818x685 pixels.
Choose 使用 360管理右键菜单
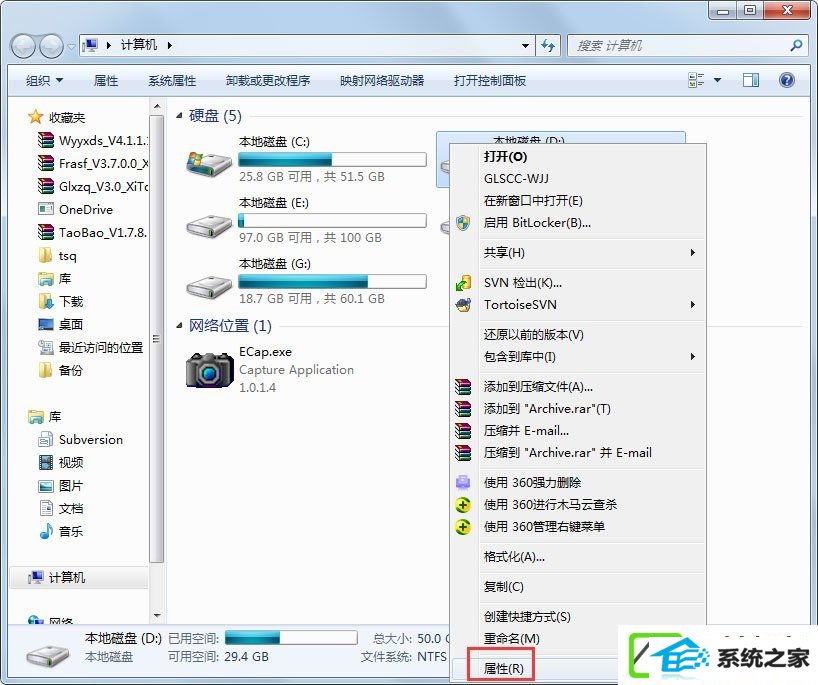(x=578, y=526)
